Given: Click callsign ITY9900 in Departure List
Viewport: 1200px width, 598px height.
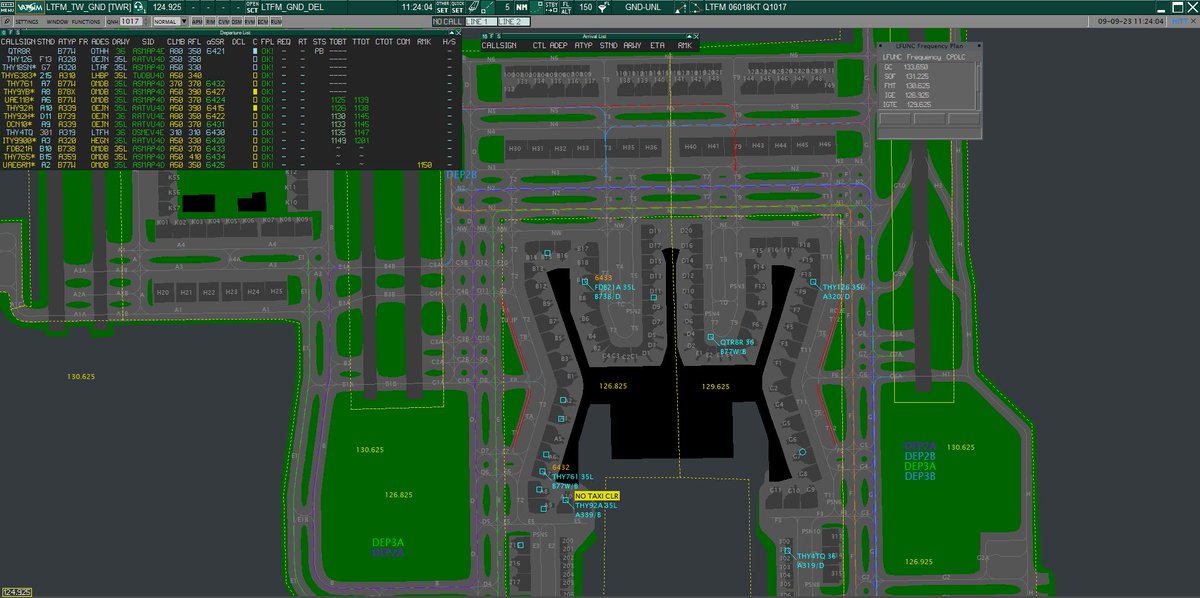Looking at the screenshot, I should click(x=20, y=139).
